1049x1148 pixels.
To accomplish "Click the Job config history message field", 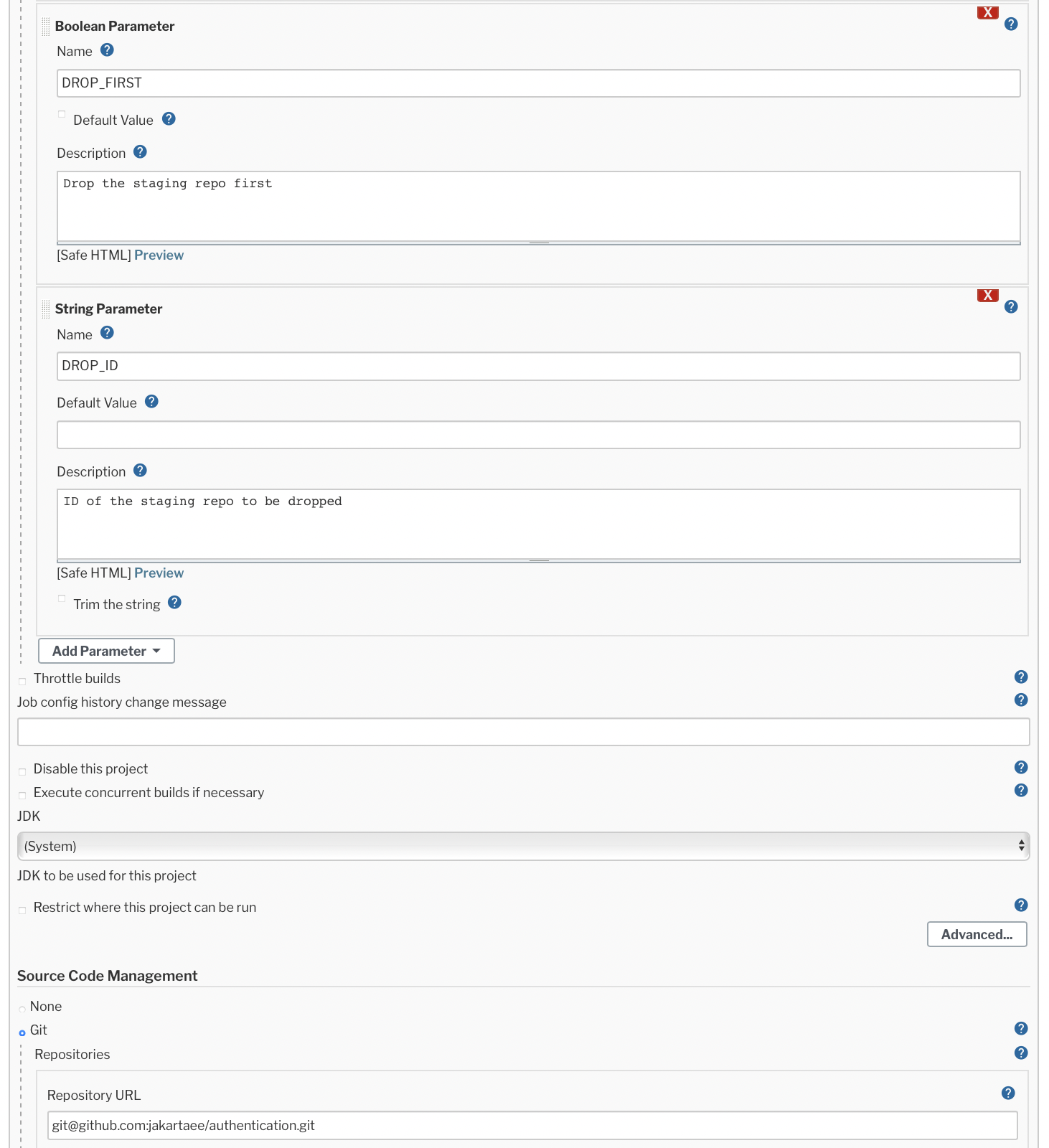I will tap(523, 732).
